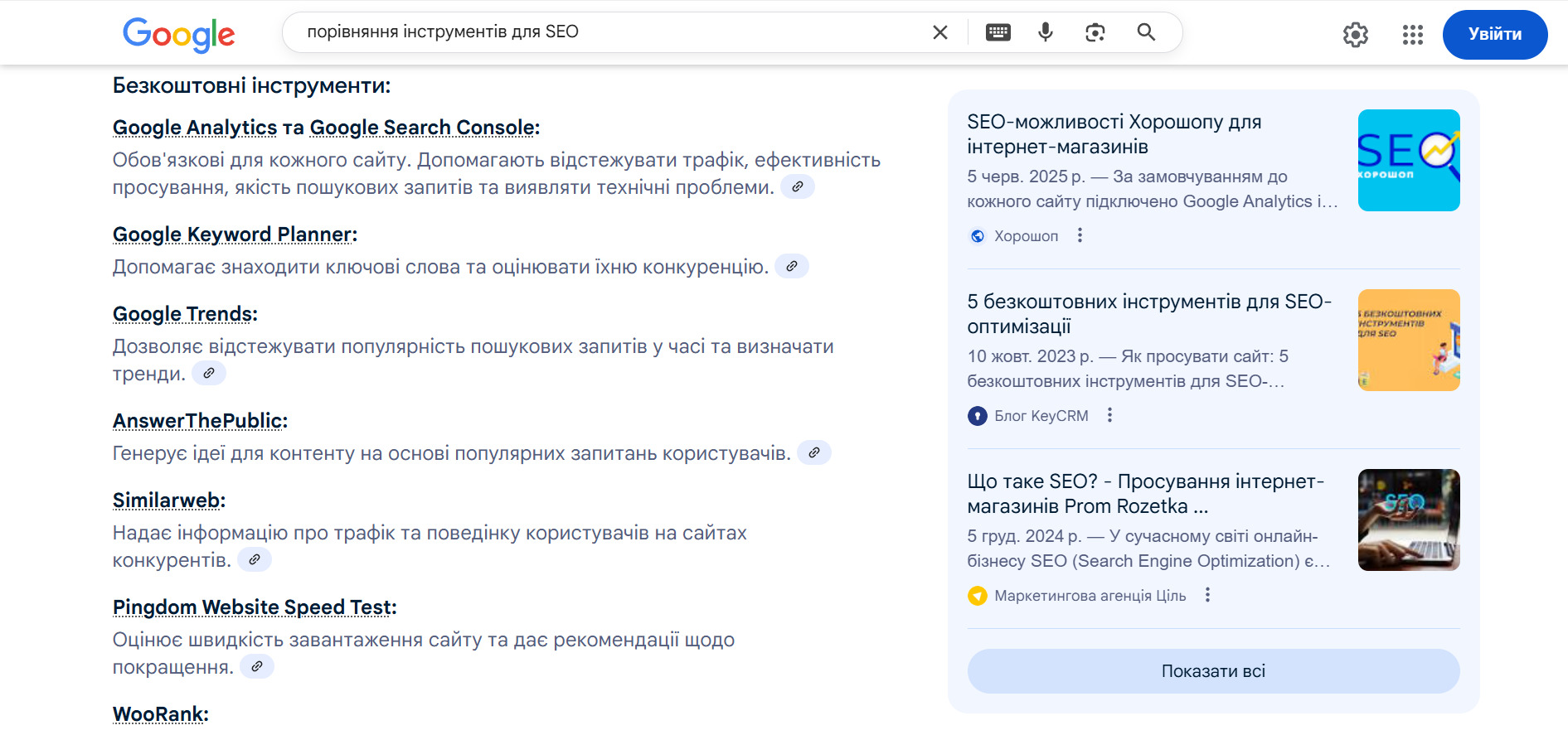Follow the Google Analytics link
The image size is (1568, 735).
pyautogui.click(x=195, y=128)
